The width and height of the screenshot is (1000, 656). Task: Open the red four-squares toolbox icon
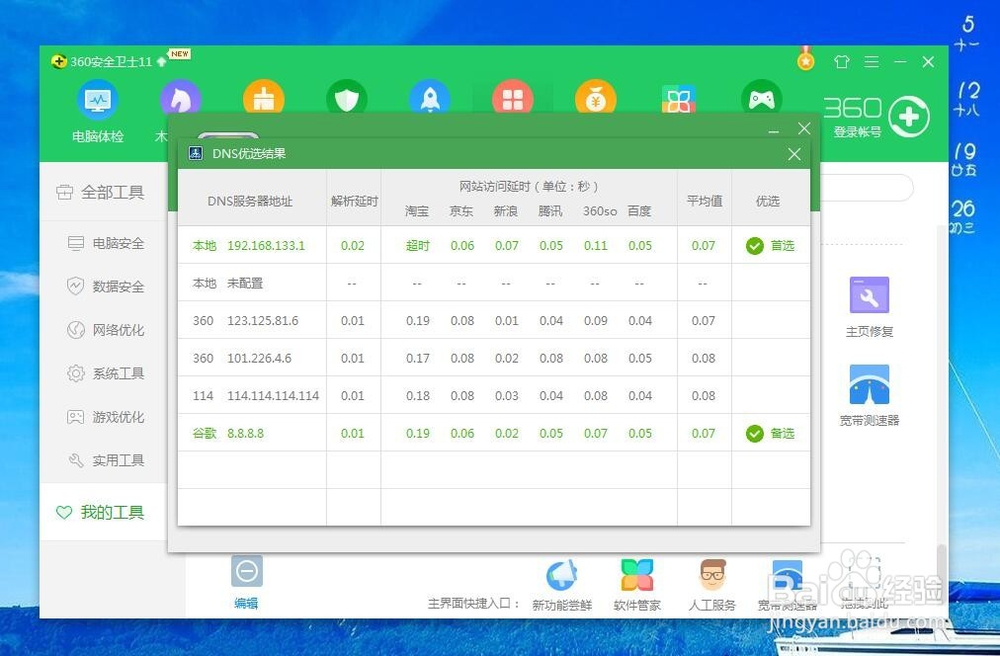pyautogui.click(x=513, y=98)
